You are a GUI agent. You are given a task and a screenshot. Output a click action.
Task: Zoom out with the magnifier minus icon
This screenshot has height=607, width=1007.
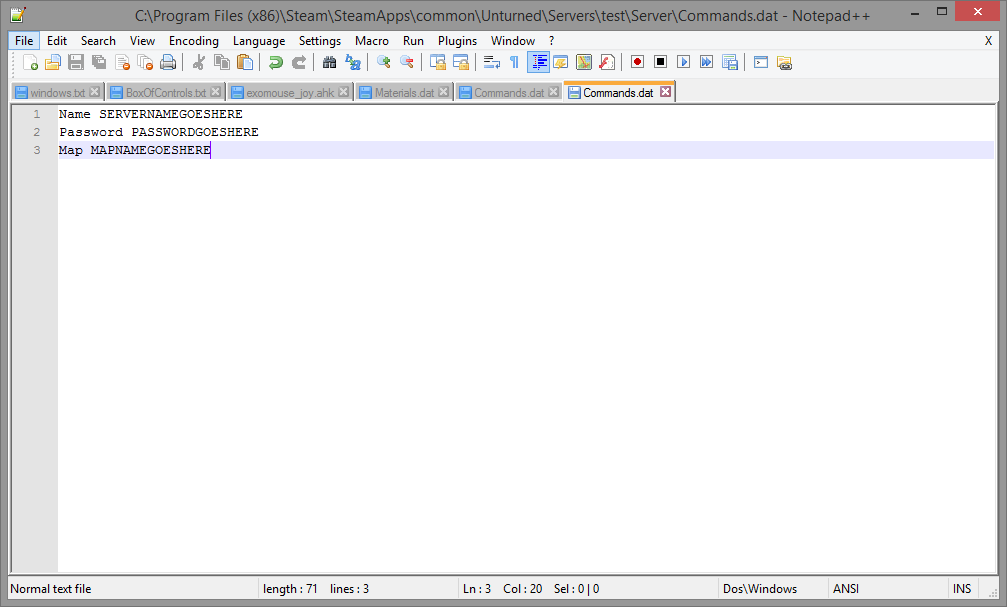point(407,62)
